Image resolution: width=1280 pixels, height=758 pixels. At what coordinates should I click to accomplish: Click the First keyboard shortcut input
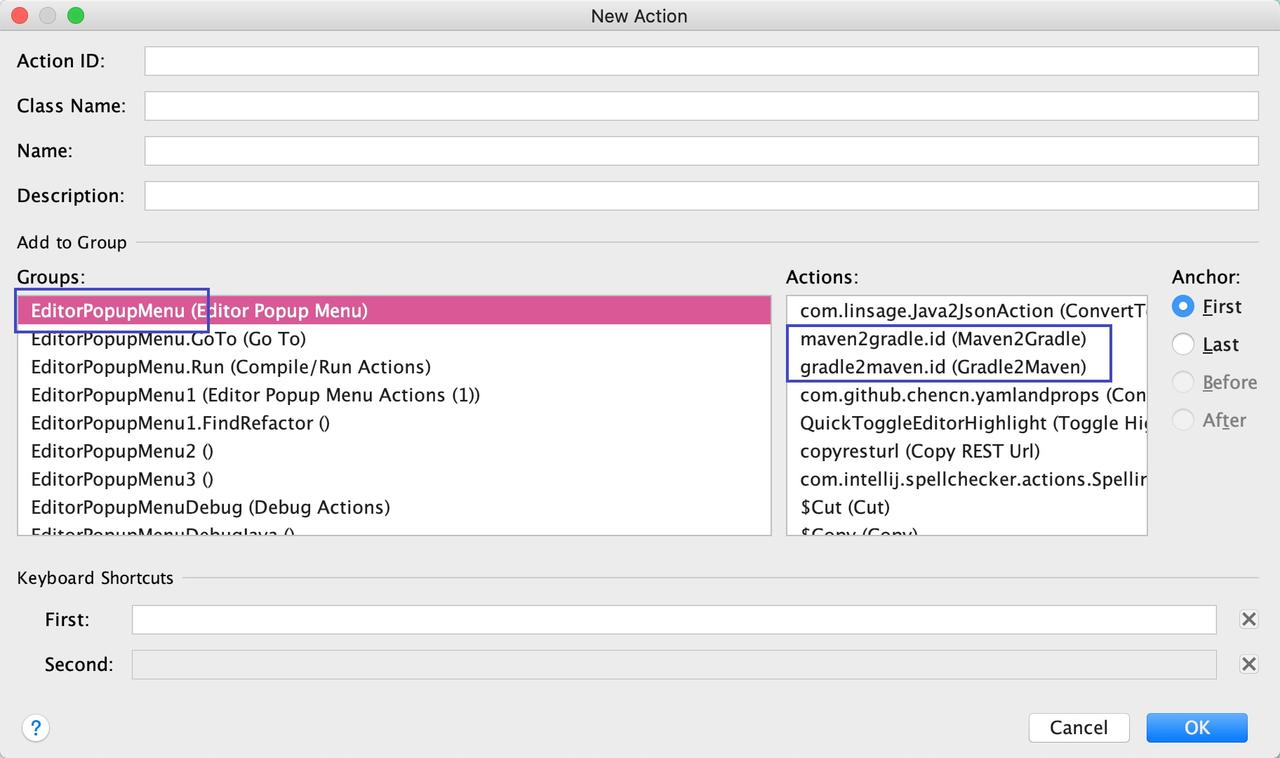tap(673, 620)
